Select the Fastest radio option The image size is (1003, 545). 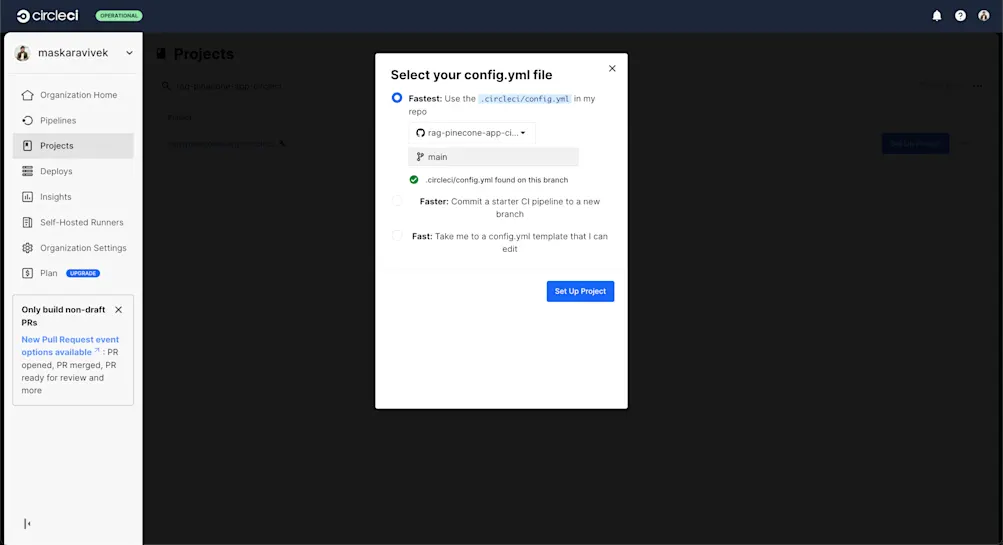(397, 98)
